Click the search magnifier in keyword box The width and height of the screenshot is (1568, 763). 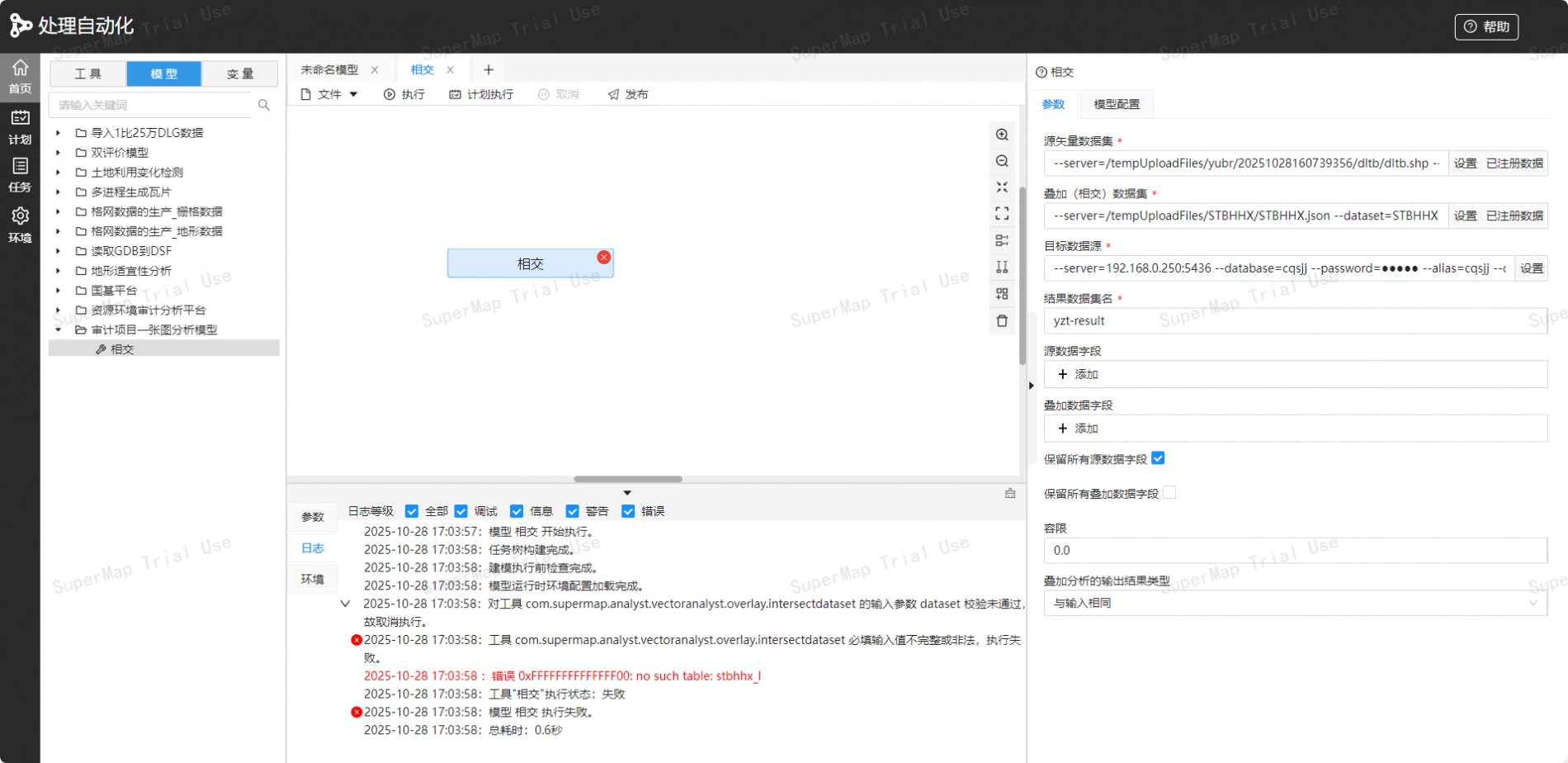[x=264, y=105]
